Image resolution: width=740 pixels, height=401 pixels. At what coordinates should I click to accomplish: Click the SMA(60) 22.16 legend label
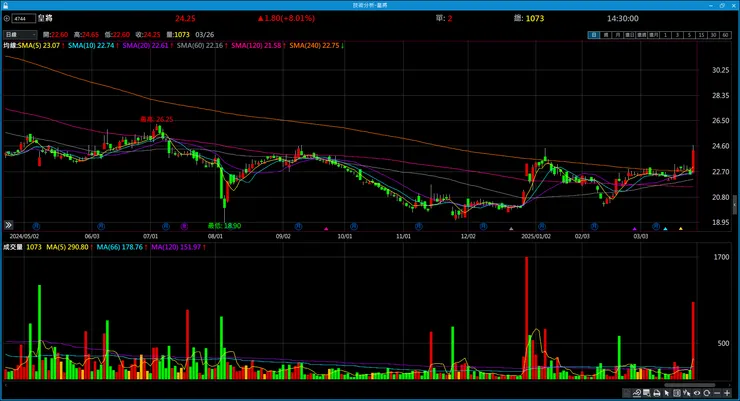point(200,46)
